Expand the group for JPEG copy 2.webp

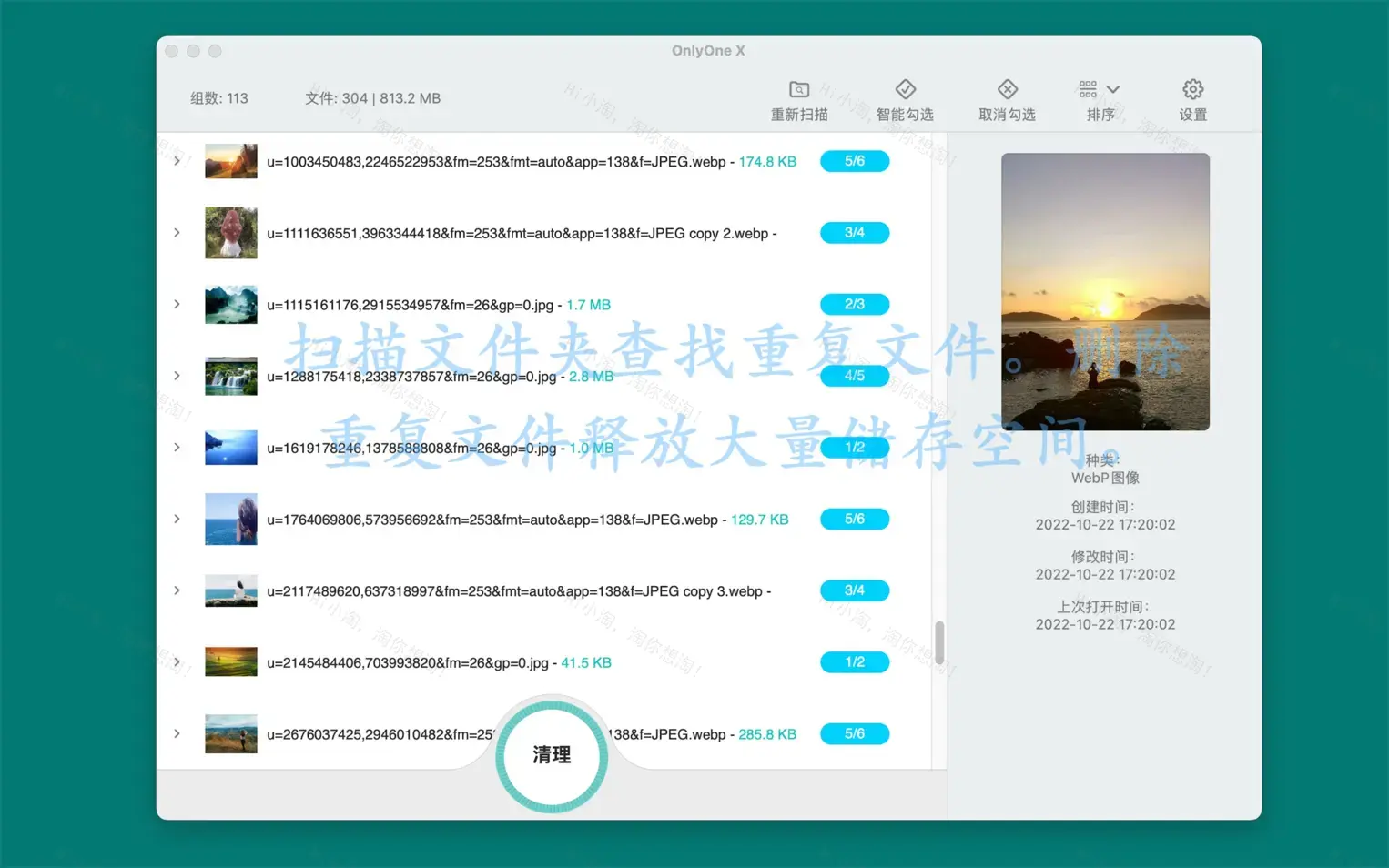[x=177, y=233]
